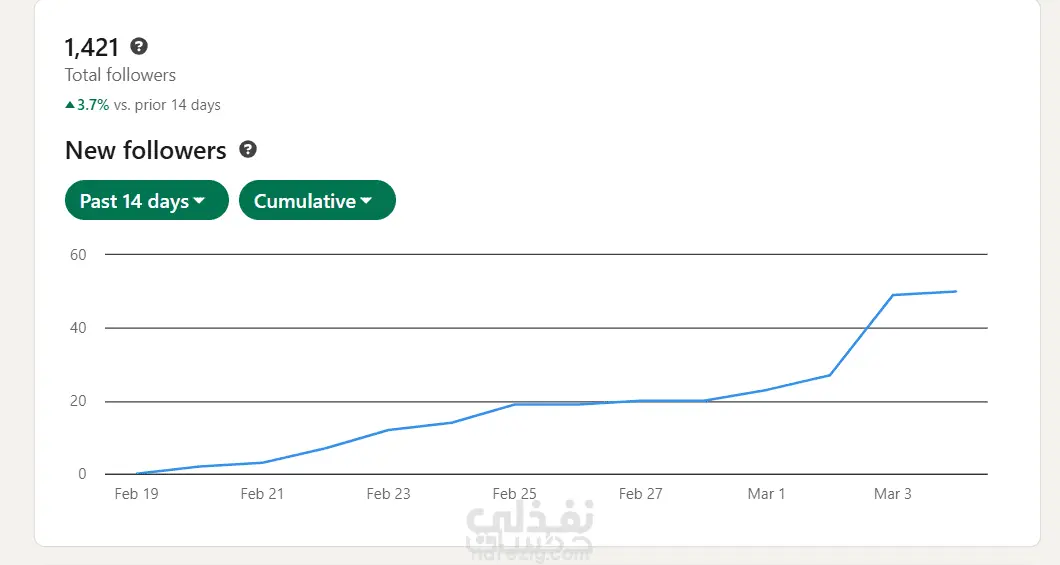
Task: Open the Cumulative dropdown
Action: [317, 200]
